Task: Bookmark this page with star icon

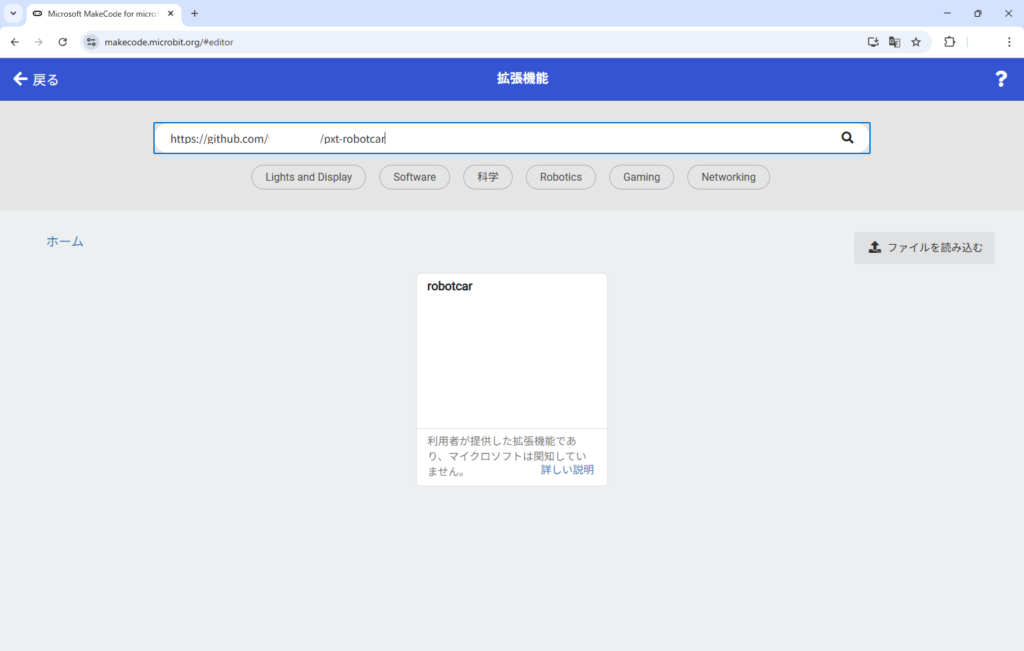Action: (916, 42)
